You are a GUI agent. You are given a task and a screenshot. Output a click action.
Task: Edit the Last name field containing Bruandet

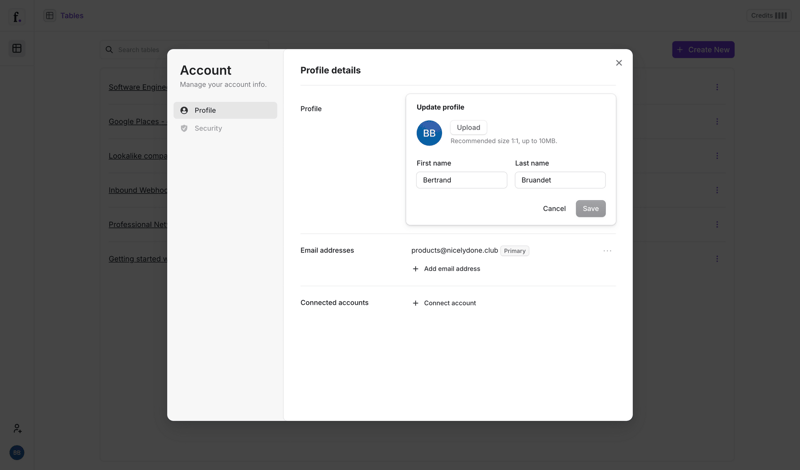point(560,180)
